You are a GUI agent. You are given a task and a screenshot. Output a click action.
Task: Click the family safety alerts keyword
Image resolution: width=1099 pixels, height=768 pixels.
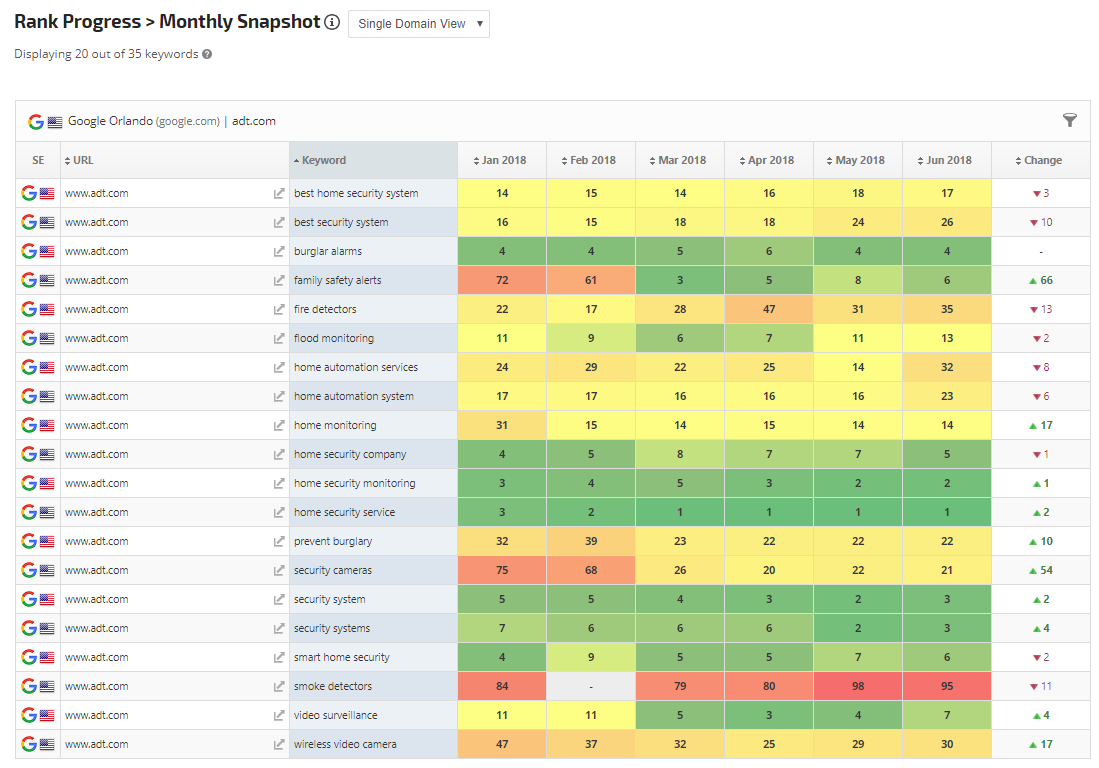337,281
